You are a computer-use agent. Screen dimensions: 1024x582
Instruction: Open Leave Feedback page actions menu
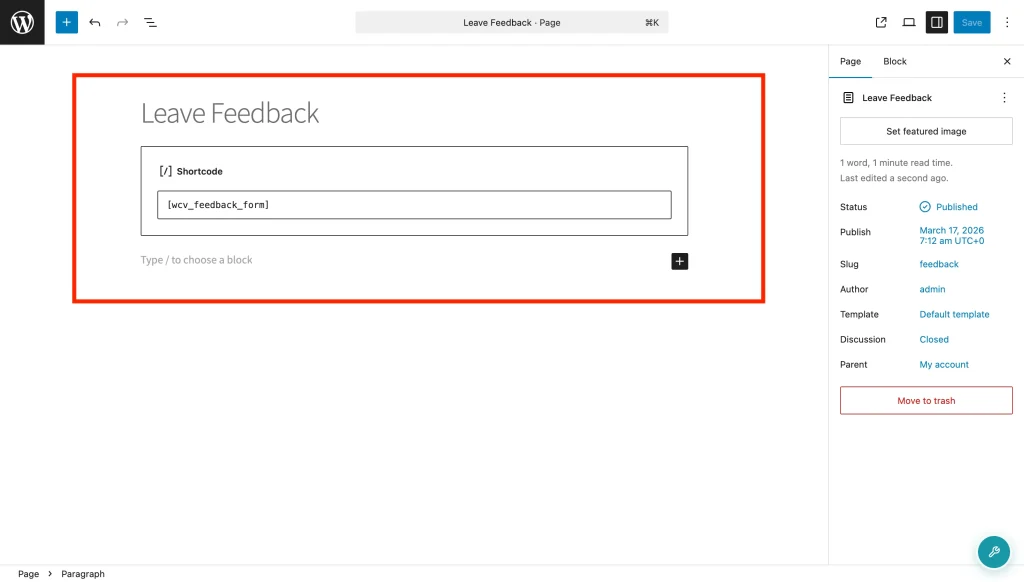1004,98
